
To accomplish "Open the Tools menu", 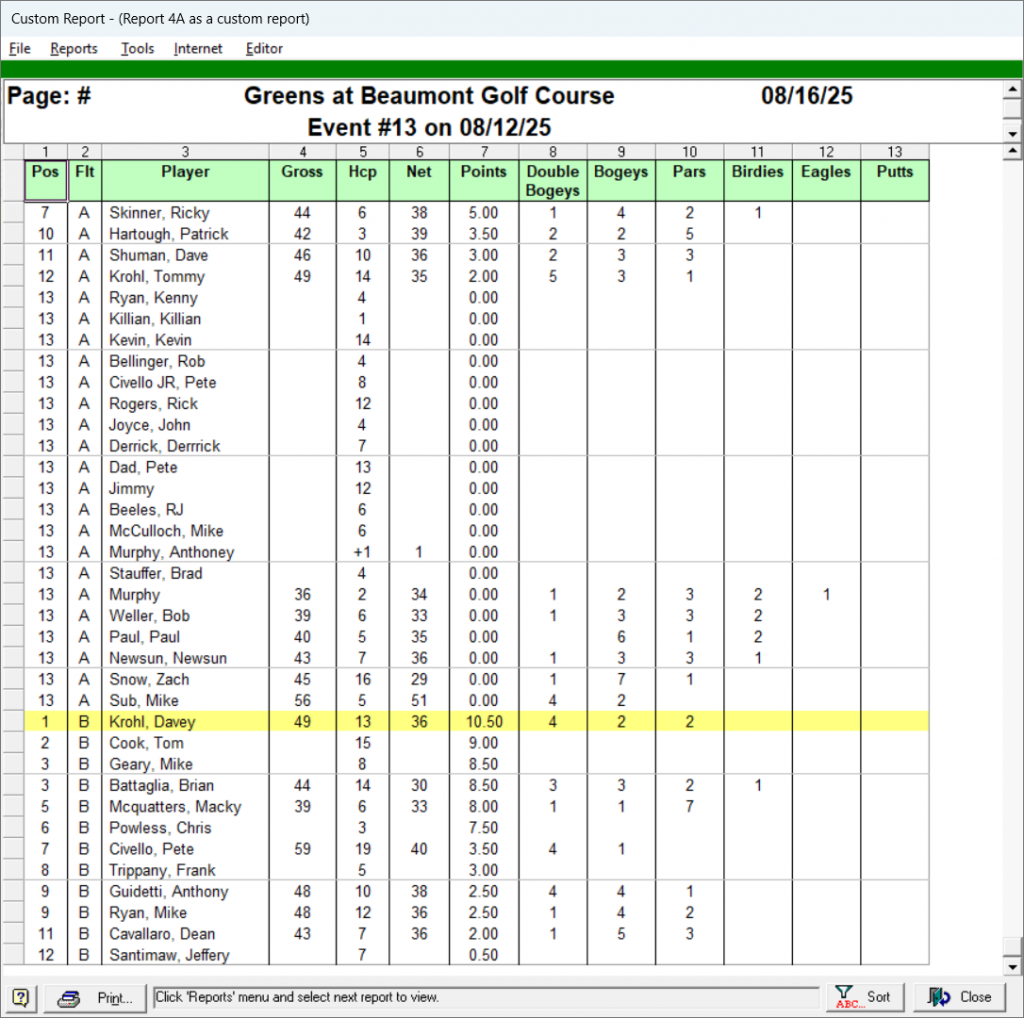I will coord(137,48).
